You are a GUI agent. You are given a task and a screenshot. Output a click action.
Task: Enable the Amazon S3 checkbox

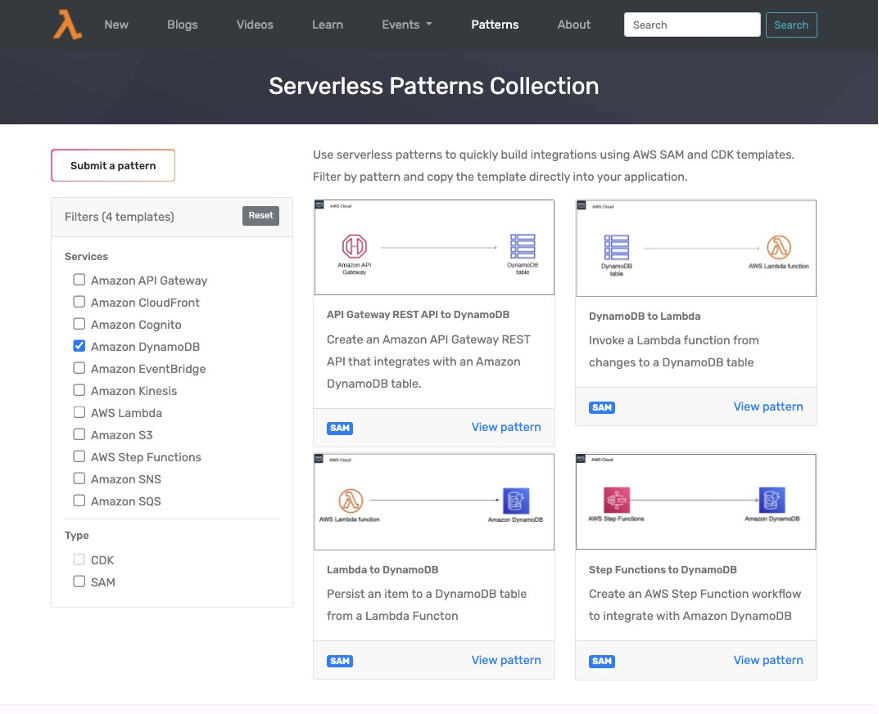point(79,434)
